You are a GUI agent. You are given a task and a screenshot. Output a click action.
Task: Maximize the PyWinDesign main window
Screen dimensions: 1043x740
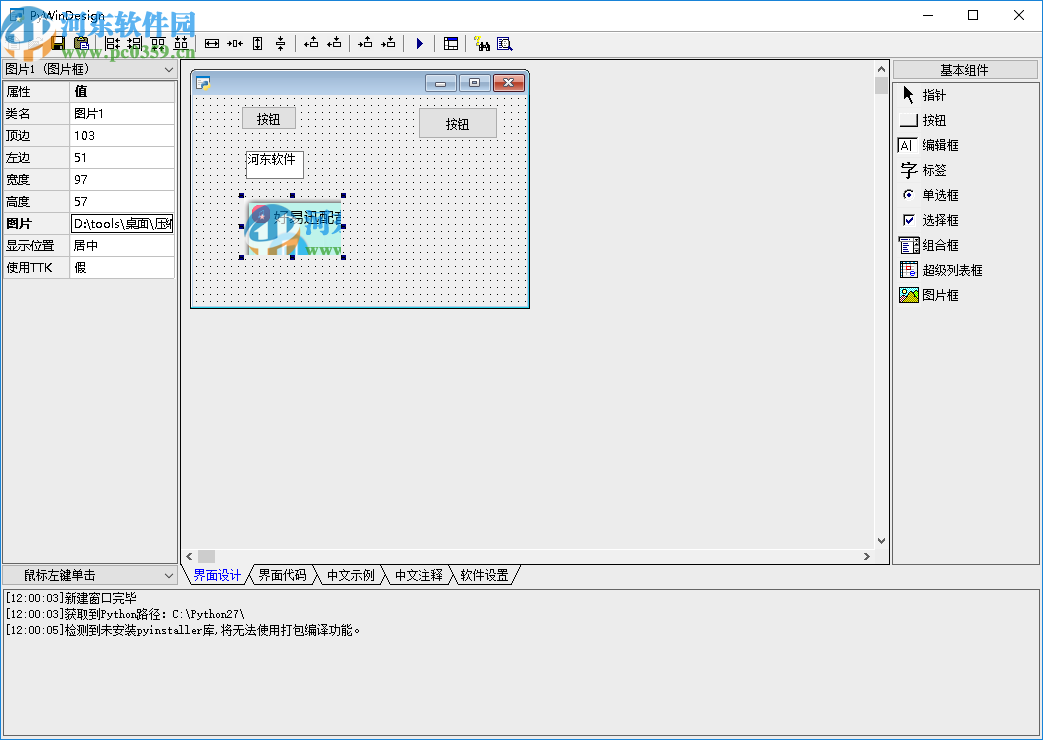(972, 15)
